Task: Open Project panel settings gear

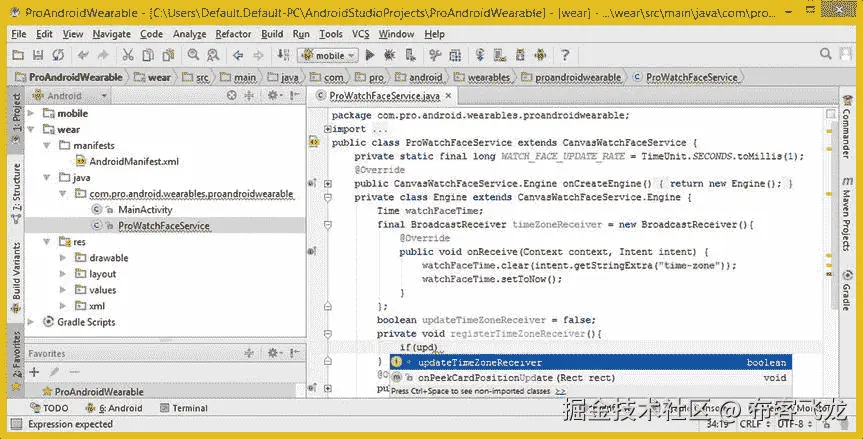Action: 274,96
